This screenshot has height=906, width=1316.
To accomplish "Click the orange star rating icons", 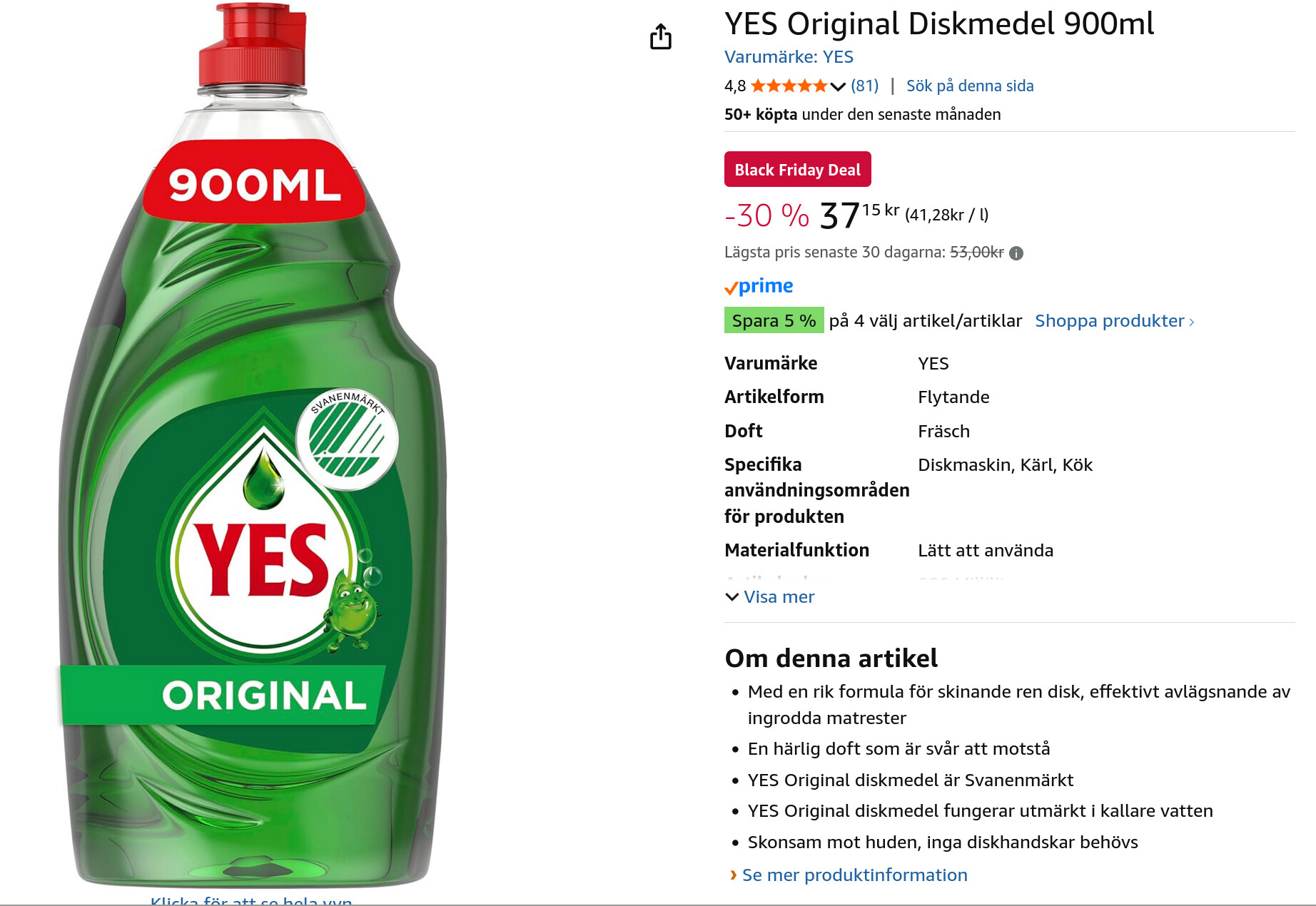I will click(x=789, y=86).
